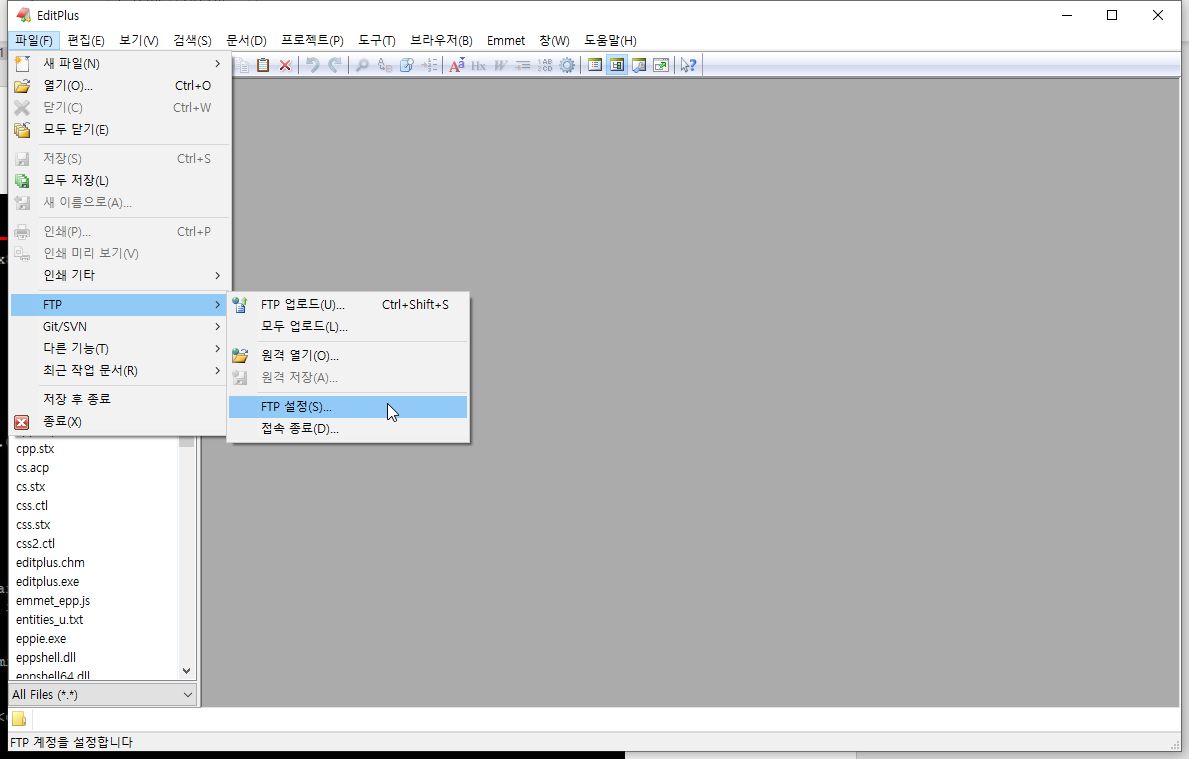Click the red X Delete toolbar icon

pos(285,65)
